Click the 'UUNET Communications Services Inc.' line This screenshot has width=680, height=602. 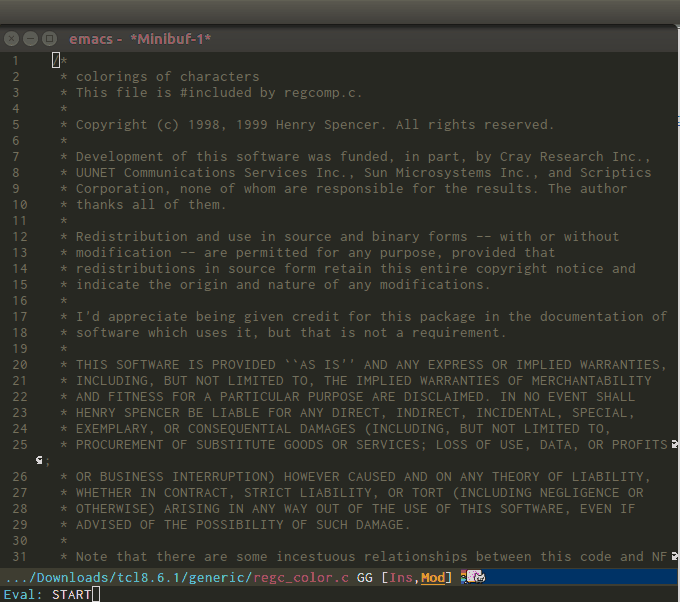(356, 173)
